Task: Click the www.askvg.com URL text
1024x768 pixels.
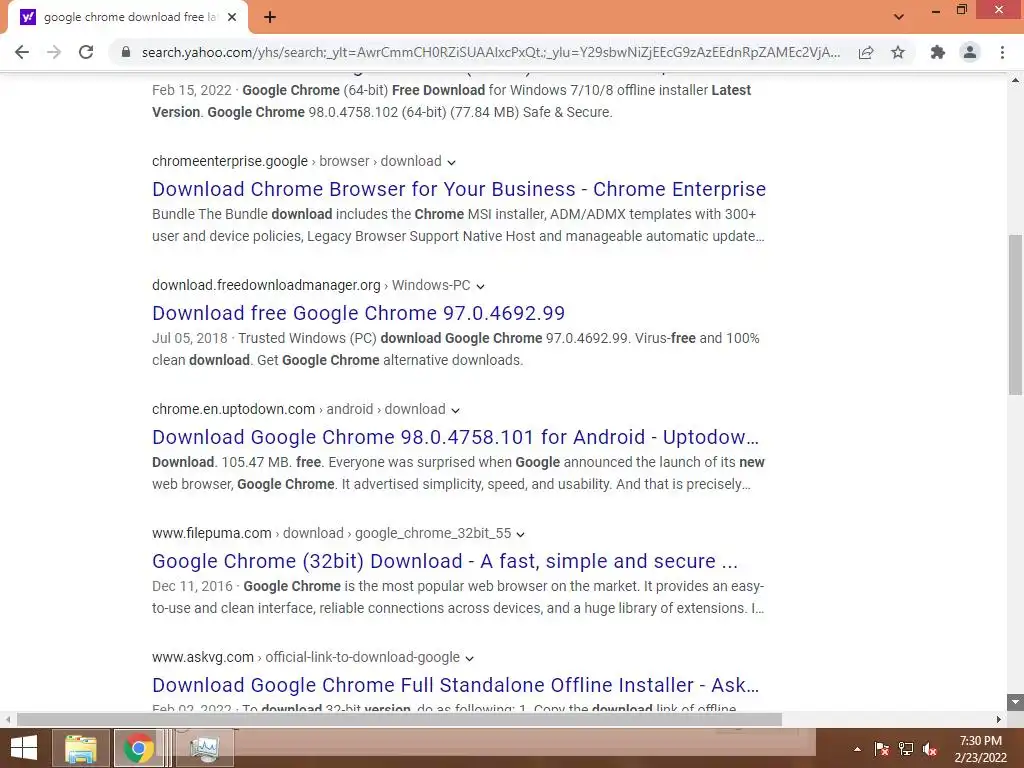Action: tap(202, 658)
